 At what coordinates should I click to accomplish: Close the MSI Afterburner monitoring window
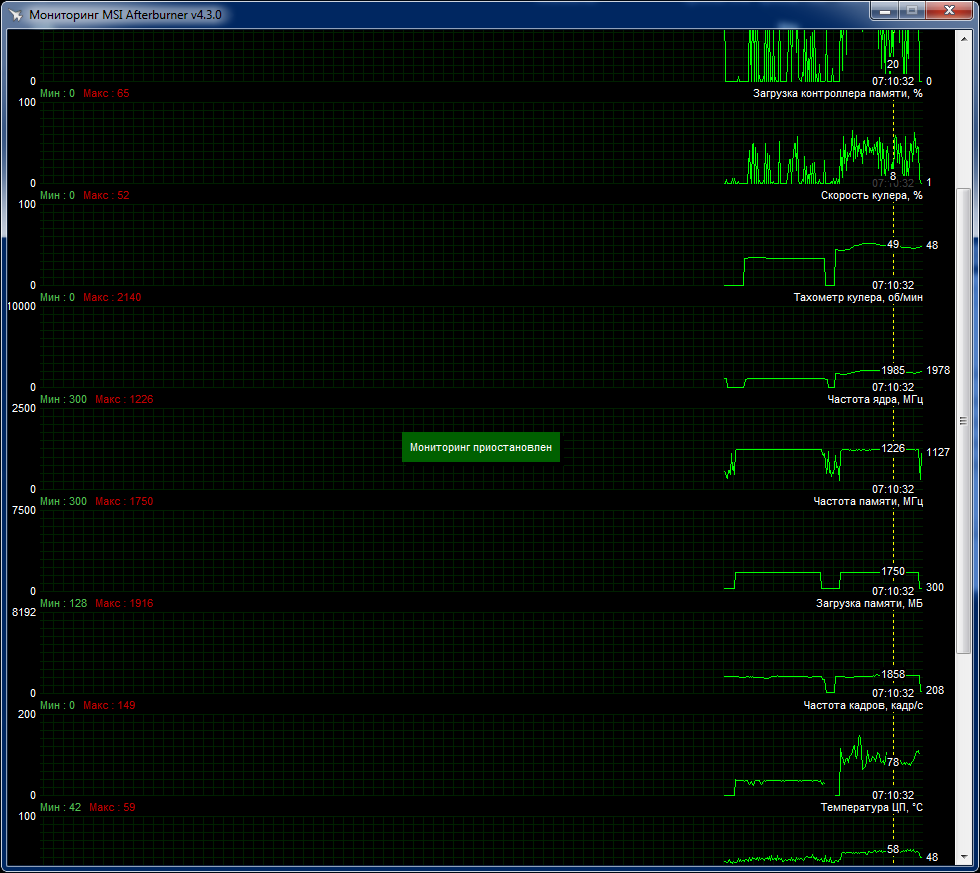pos(946,10)
